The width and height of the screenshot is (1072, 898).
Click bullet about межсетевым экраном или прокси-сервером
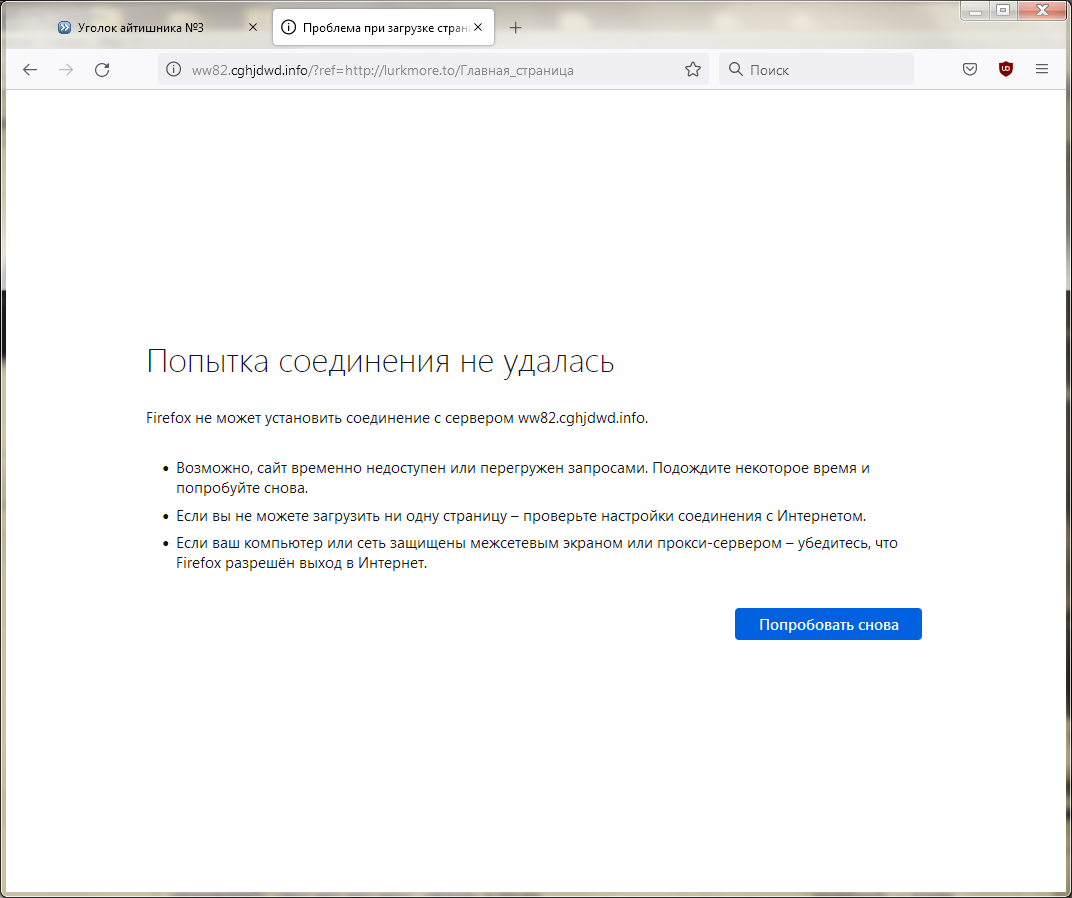537,553
